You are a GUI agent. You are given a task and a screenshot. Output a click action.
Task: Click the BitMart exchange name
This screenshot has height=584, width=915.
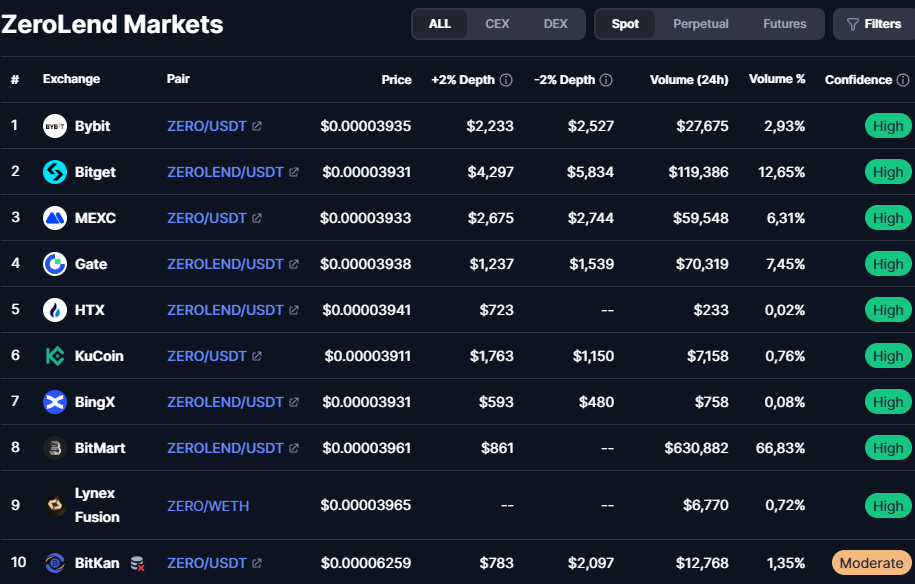pyautogui.click(x=100, y=448)
